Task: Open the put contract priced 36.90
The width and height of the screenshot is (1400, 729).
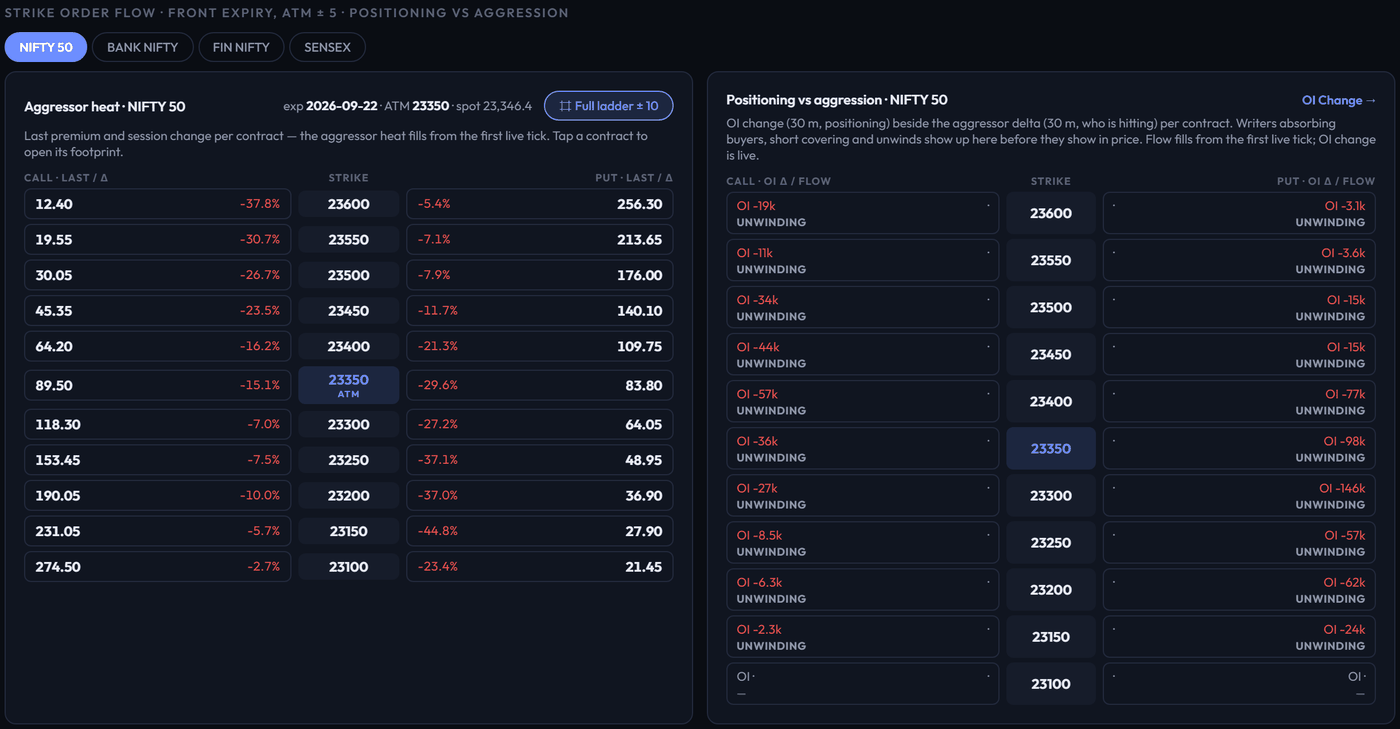Action: pyautogui.click(x=540, y=496)
